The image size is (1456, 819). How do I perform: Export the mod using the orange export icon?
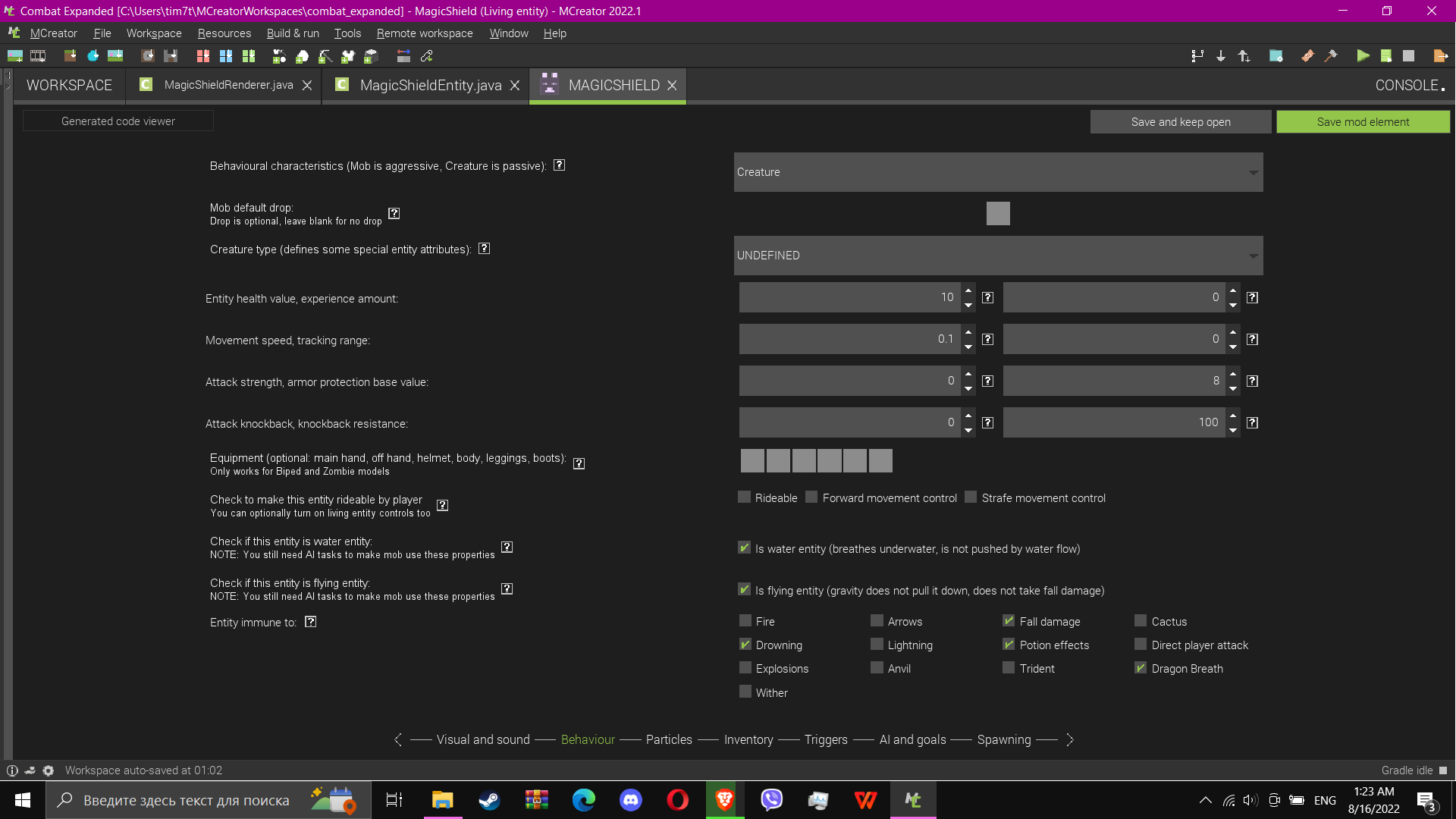1441,56
